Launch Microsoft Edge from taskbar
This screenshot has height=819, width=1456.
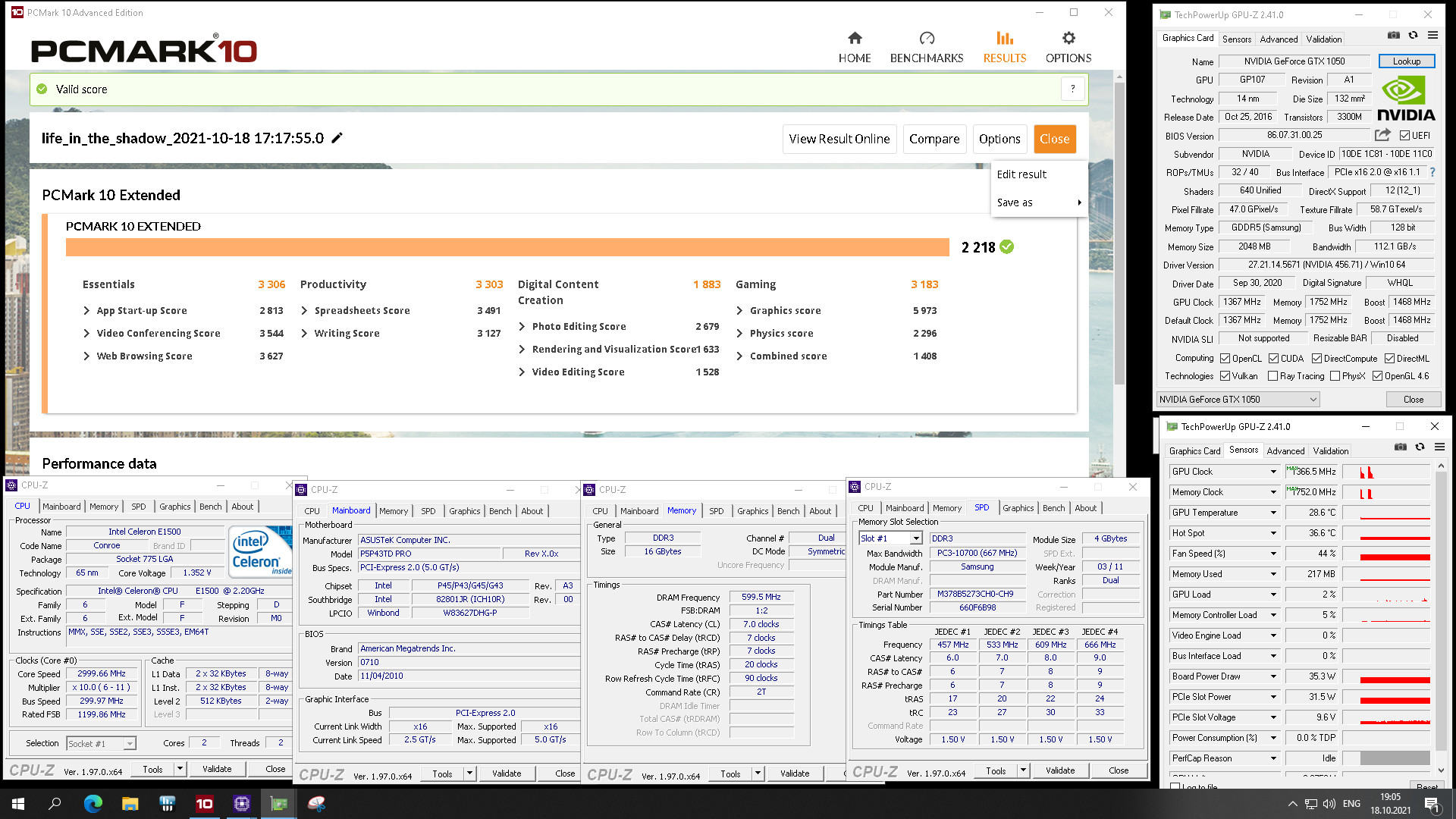[x=93, y=804]
